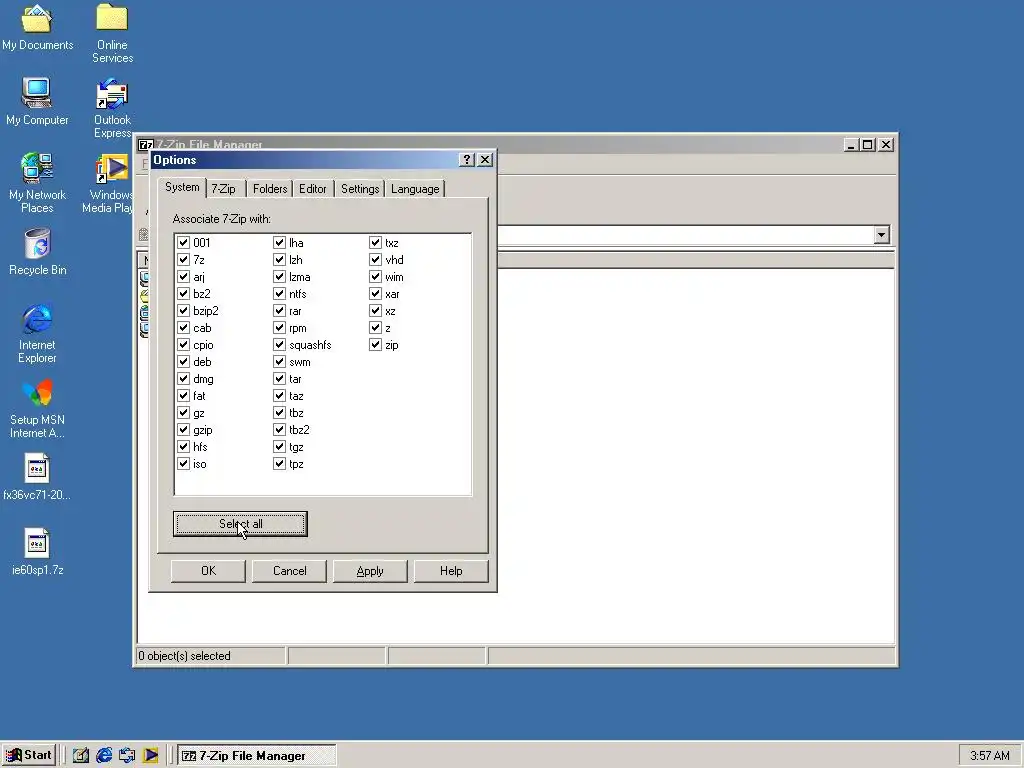Launch Media Player from quick launch
1024x768 pixels.
(x=150, y=755)
